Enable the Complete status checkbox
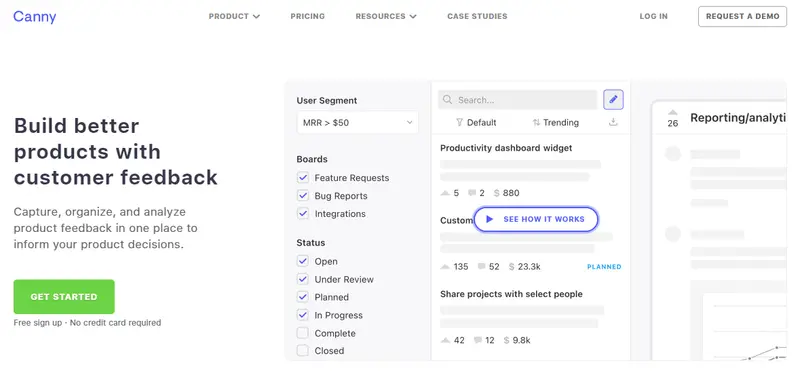This screenshot has height=371, width=800. (303, 333)
